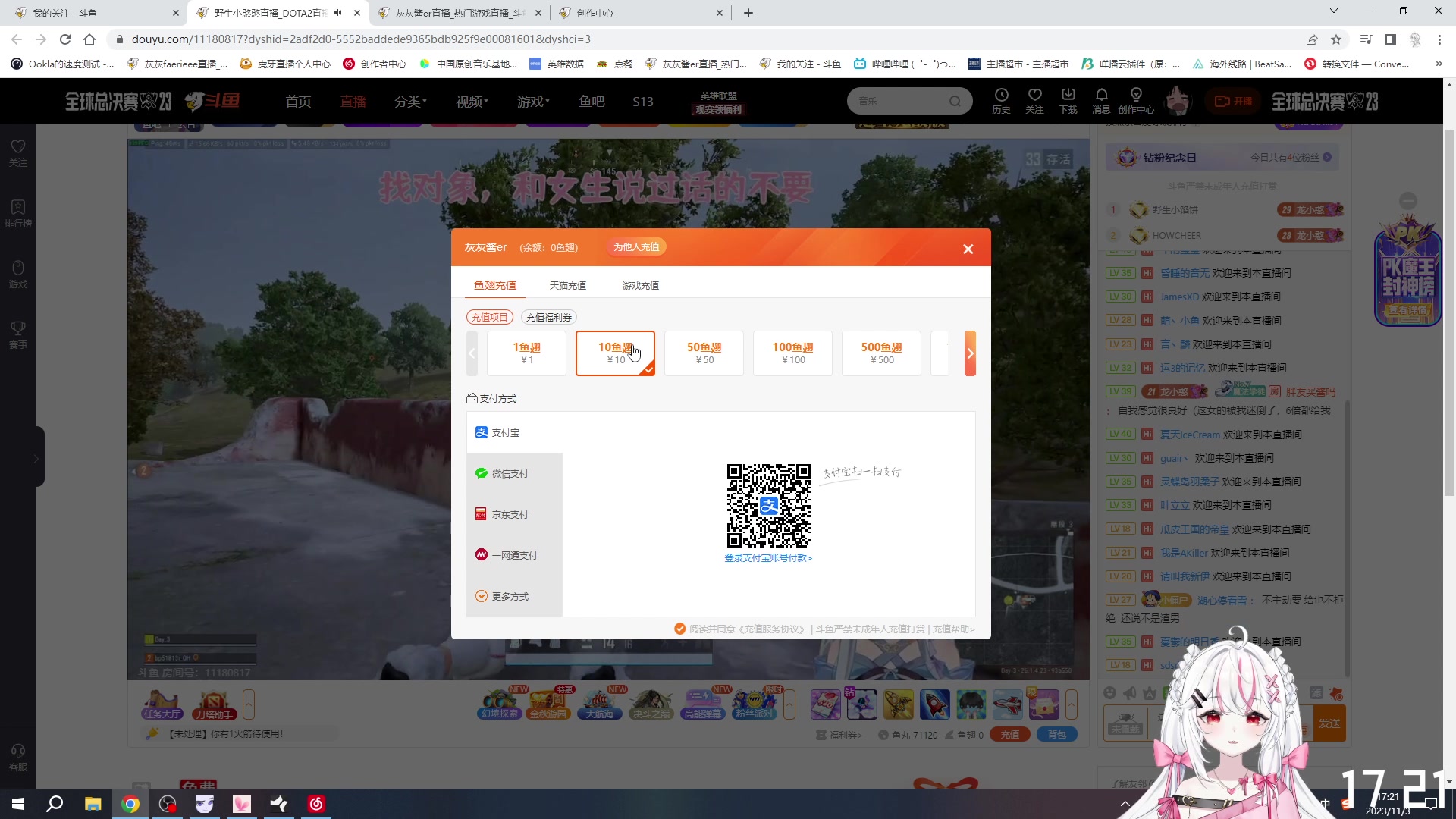Select 充值福利券 pill
Image resolution: width=1456 pixels, height=819 pixels.
(x=549, y=317)
